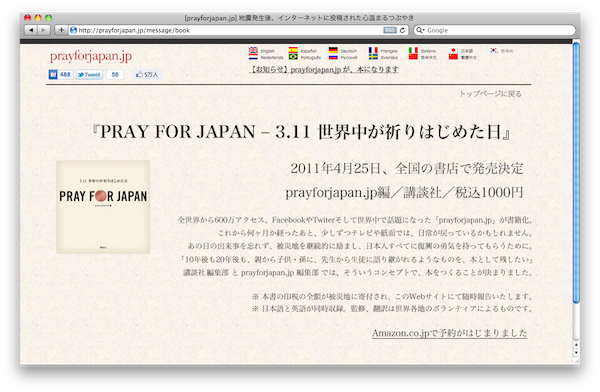This screenshot has width=600, height=392.
Task: Click the Brazilian flag for Português
Action: click(293, 57)
